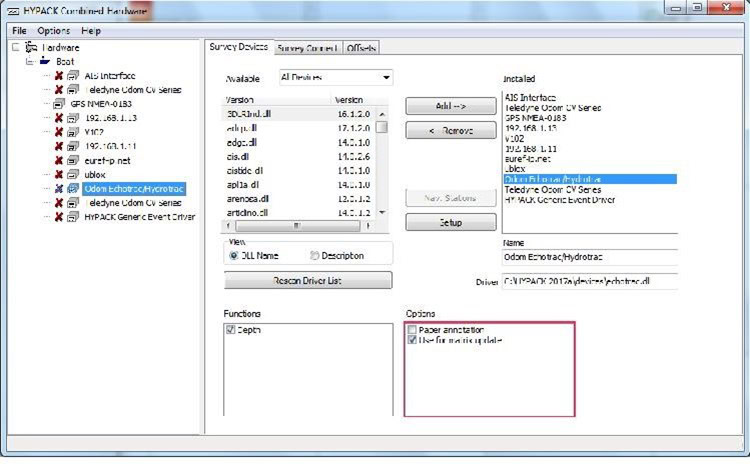Open the Options menu
Viewport: 750px width, 471px height.
[x=54, y=31]
